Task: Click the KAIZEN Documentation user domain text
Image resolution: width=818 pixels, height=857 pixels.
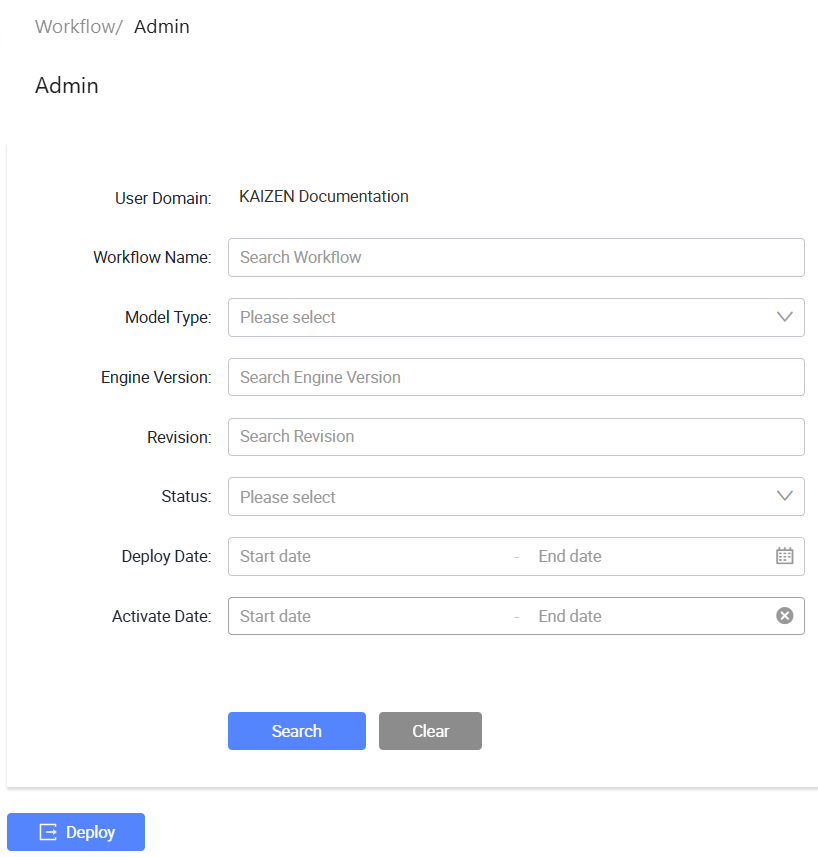Action: (324, 196)
